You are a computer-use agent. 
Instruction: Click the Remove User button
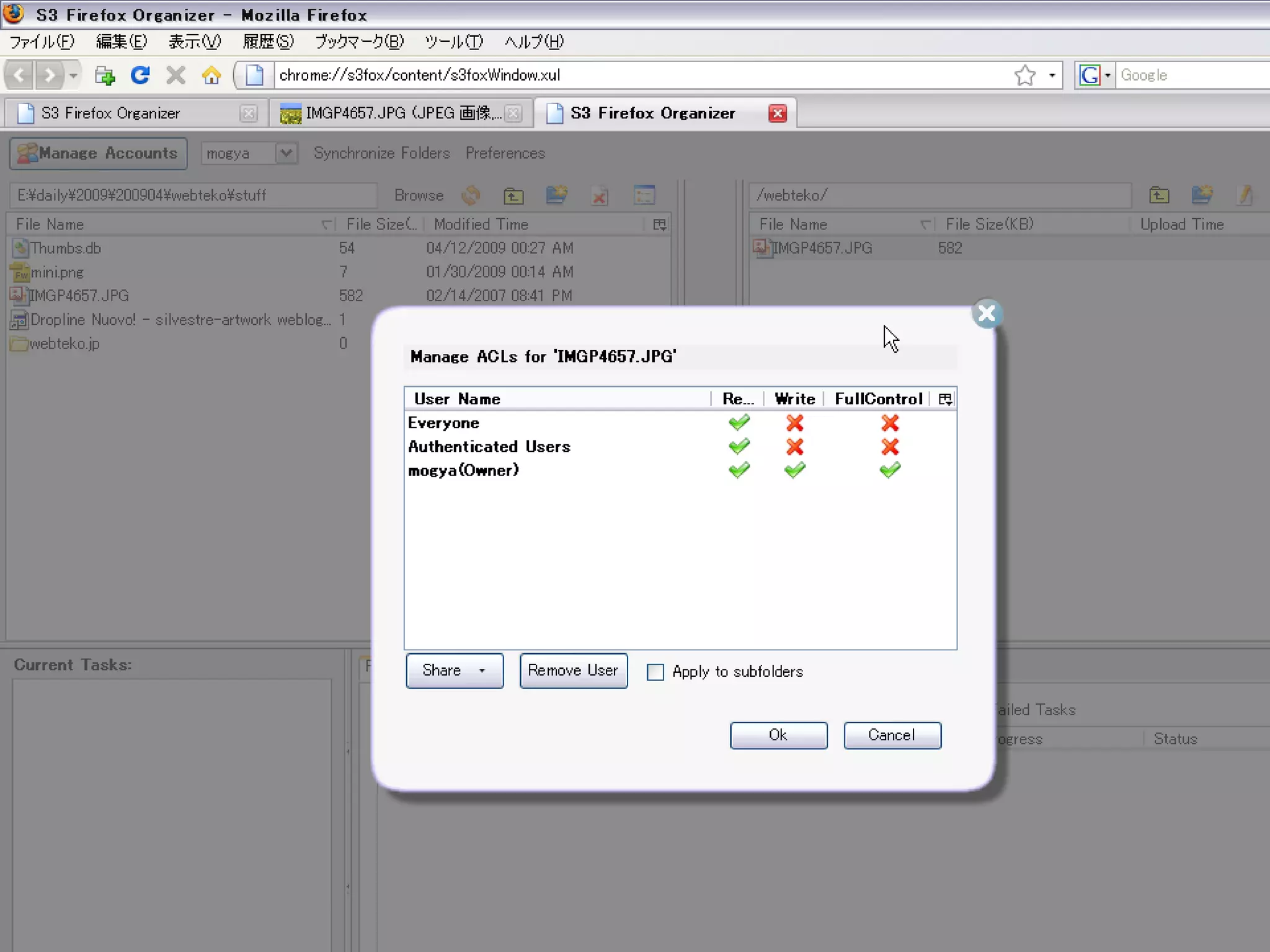(574, 671)
